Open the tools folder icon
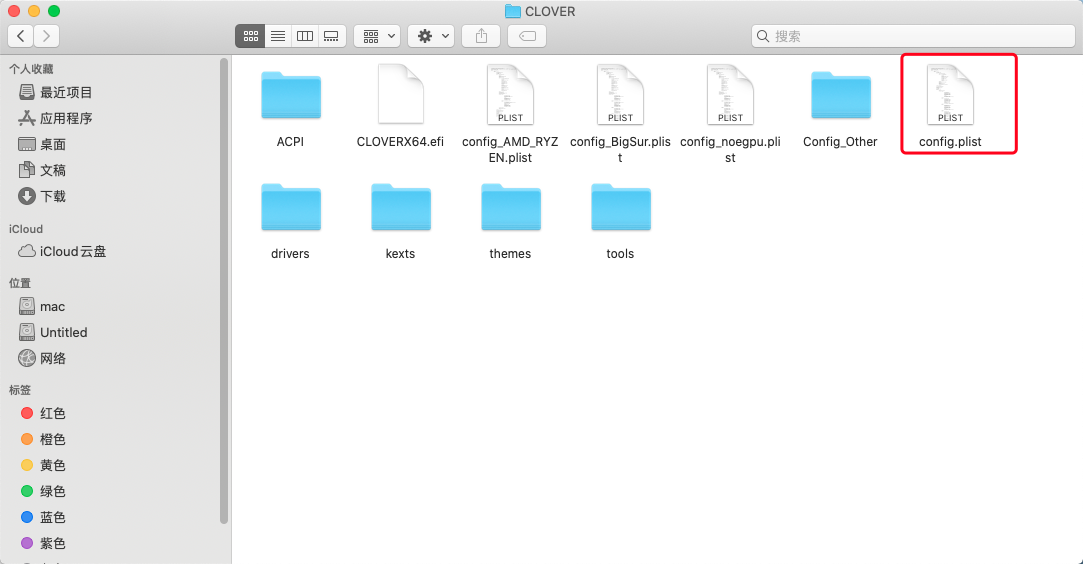This screenshot has height=564, width=1083. coord(620,206)
